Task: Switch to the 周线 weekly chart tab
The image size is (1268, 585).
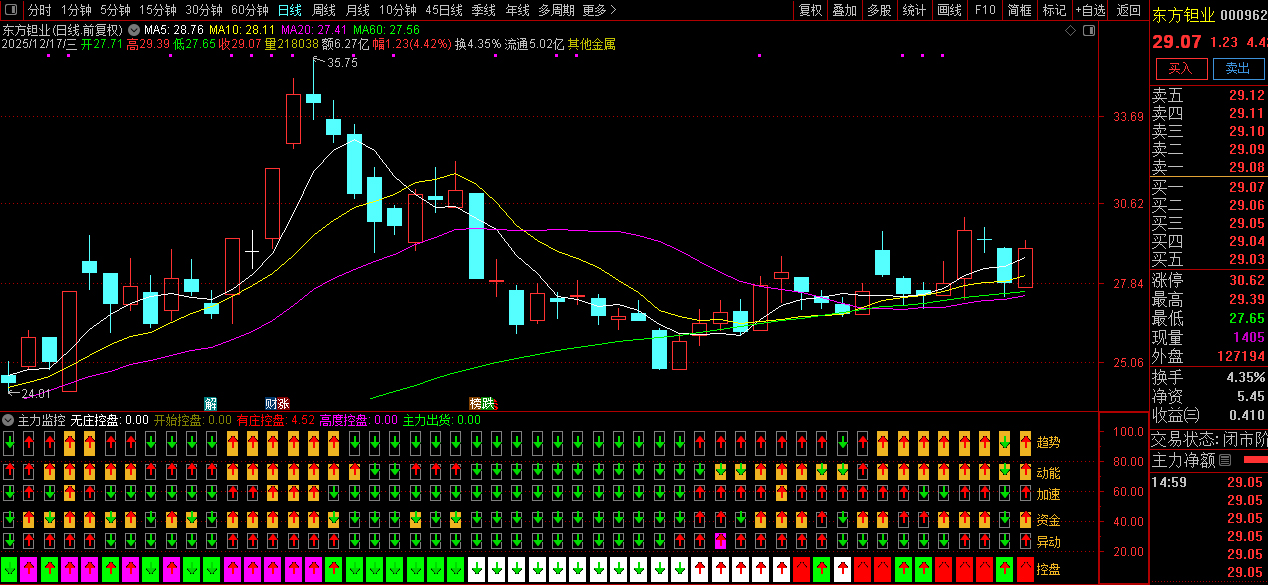Action: pyautogui.click(x=323, y=10)
